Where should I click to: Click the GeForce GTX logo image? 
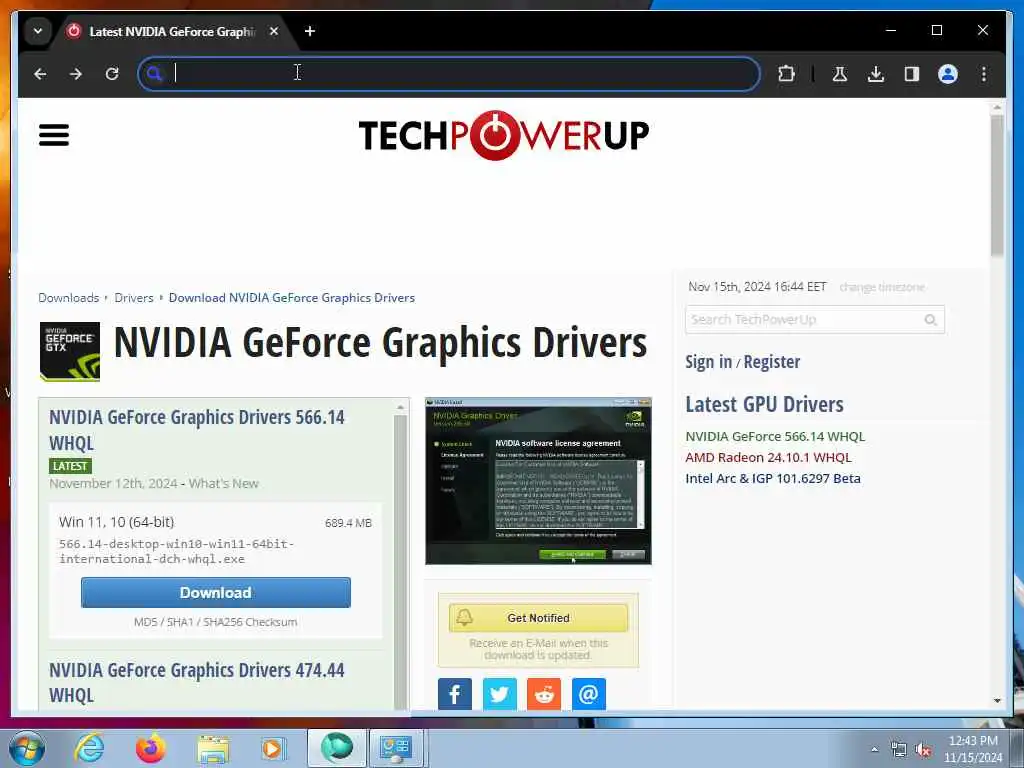(x=70, y=351)
